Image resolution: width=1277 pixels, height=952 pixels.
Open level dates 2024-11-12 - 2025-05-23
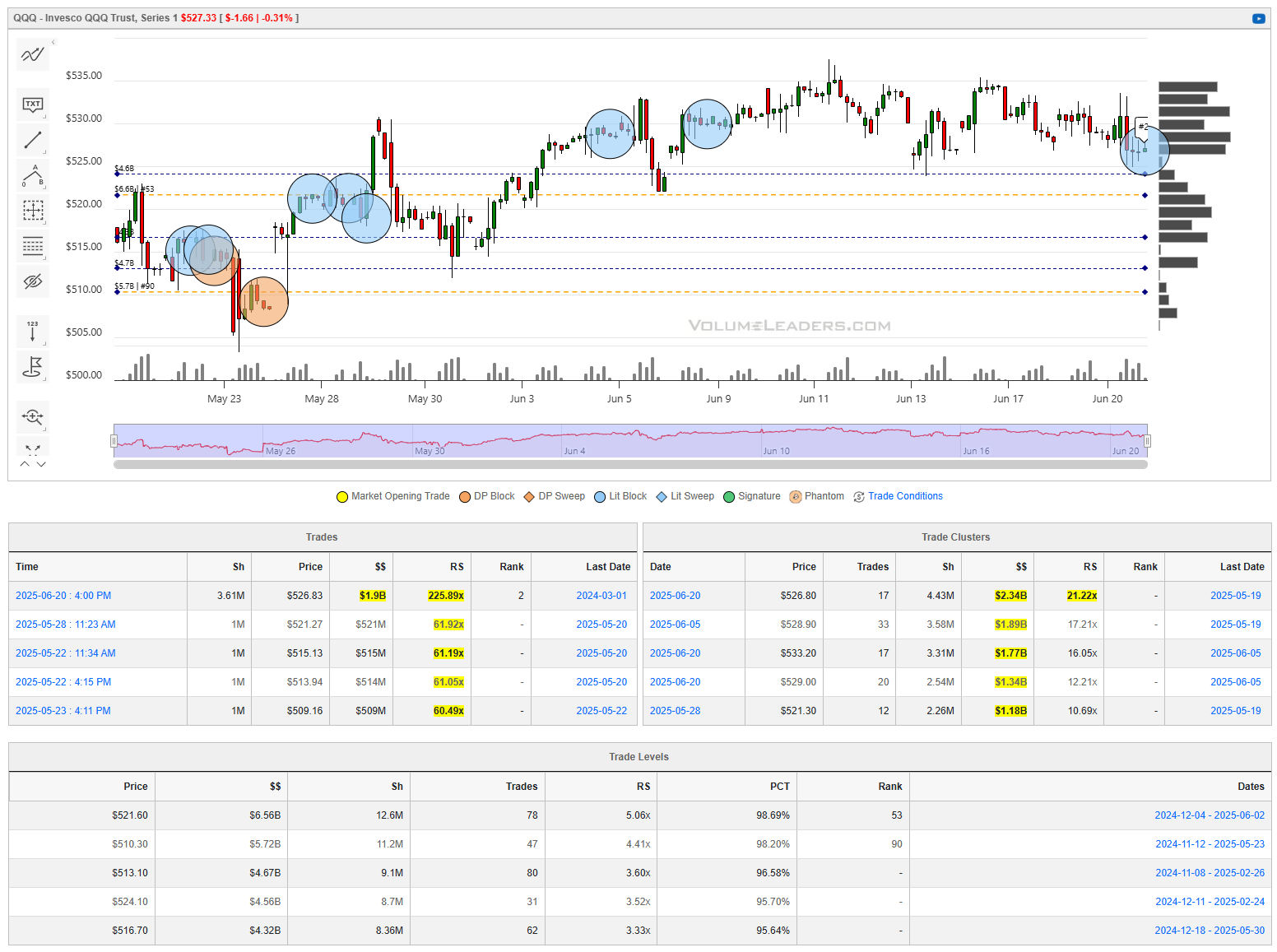[1210, 844]
